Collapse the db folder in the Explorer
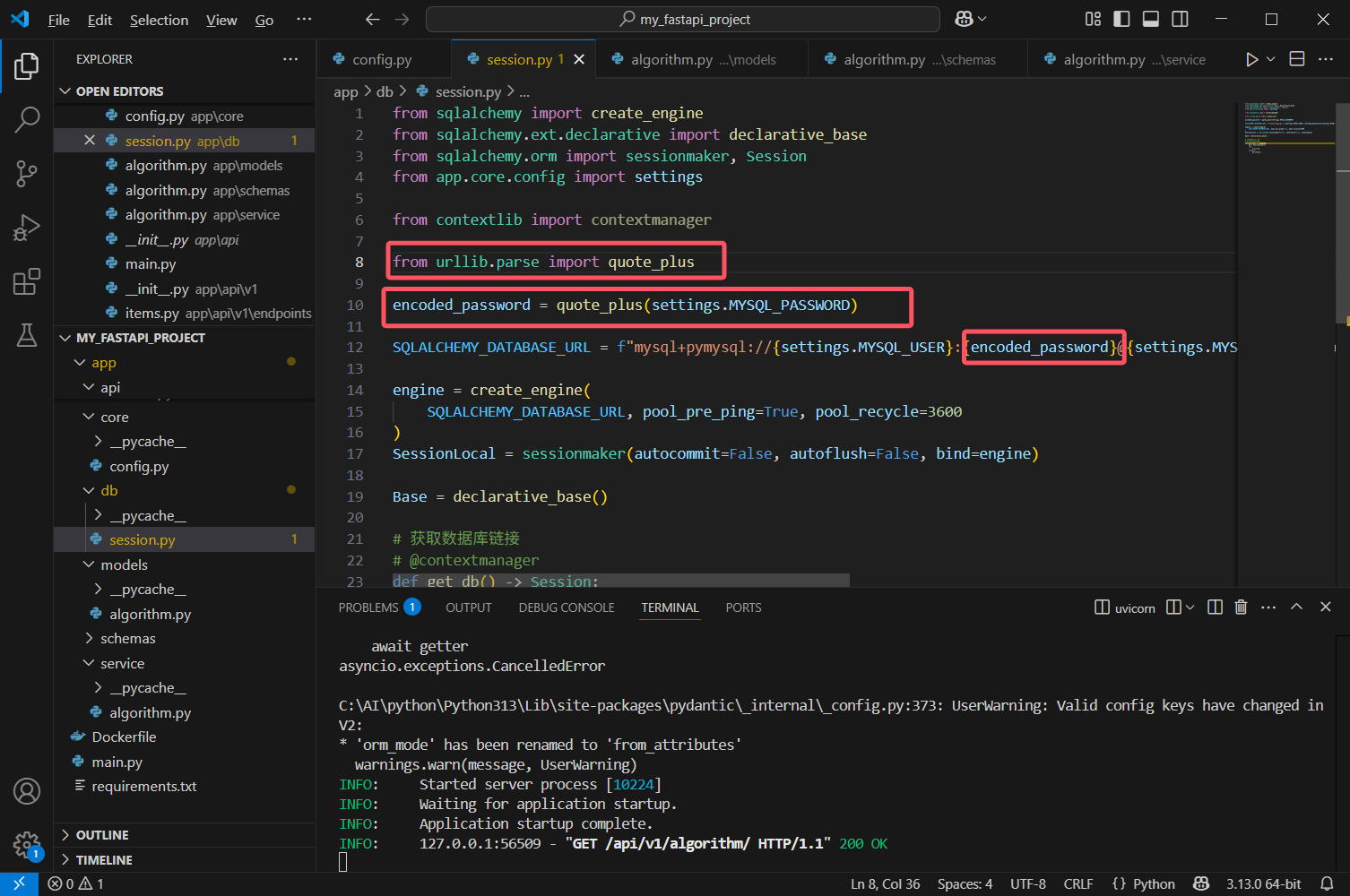Screen dimensions: 1350x896 [x=109, y=490]
